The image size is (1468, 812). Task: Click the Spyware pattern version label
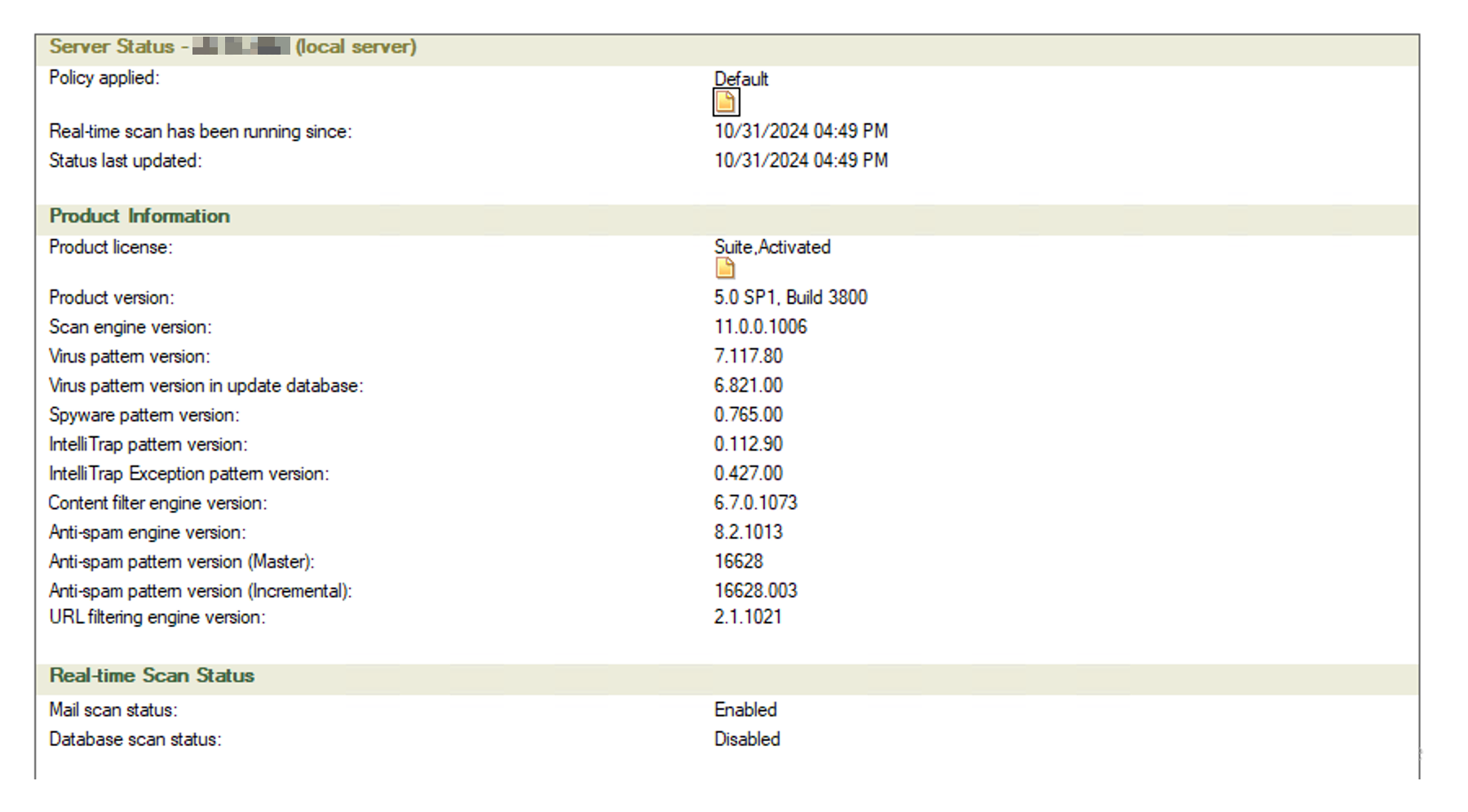coord(144,415)
